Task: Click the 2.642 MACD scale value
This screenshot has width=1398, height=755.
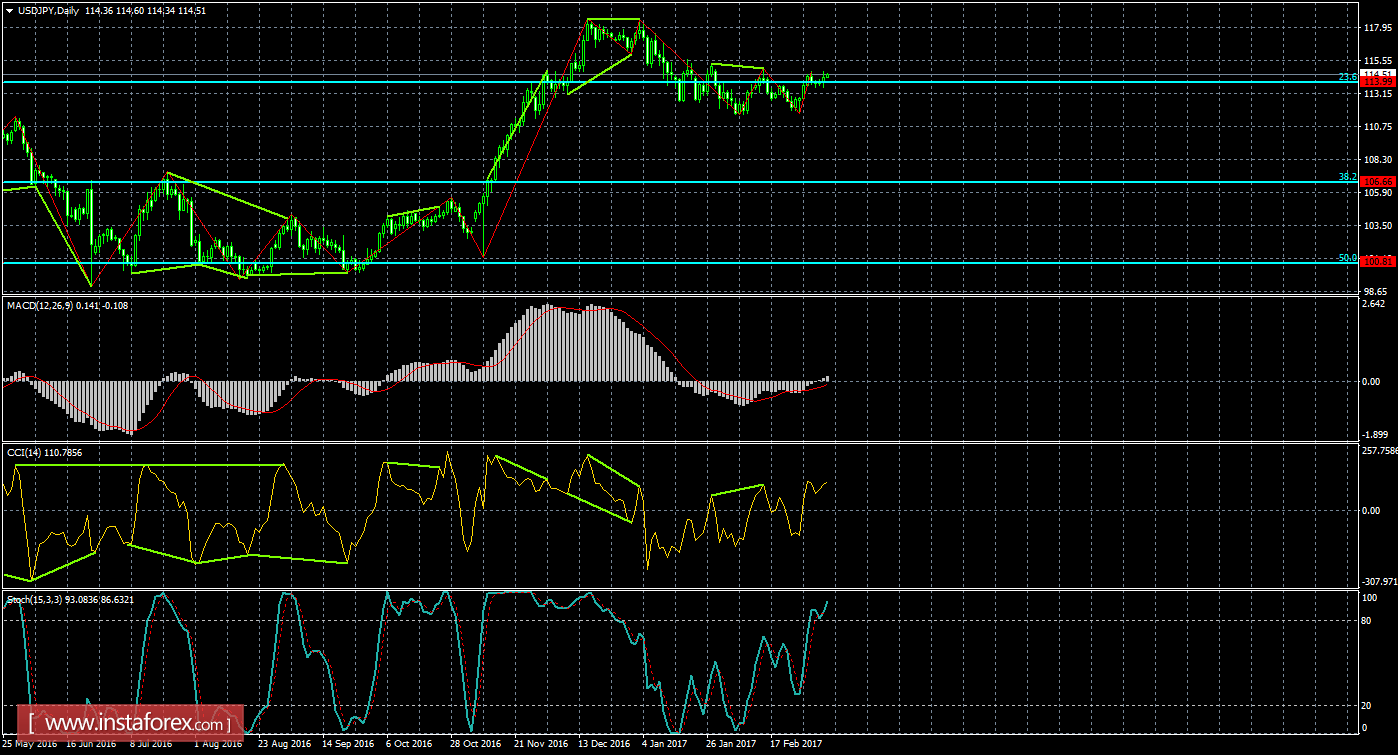Action: (x=1373, y=304)
